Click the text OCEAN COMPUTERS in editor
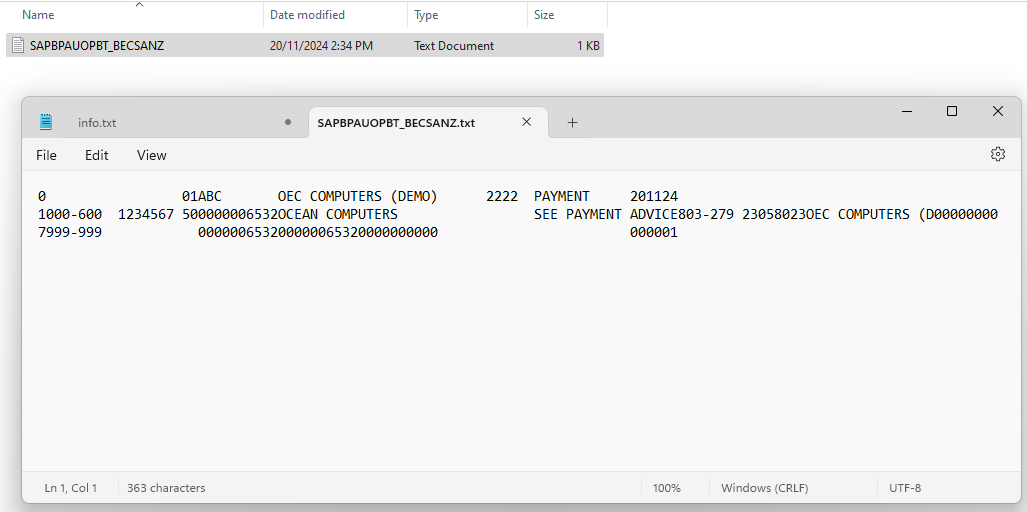Image resolution: width=1027 pixels, height=512 pixels. tap(337, 214)
